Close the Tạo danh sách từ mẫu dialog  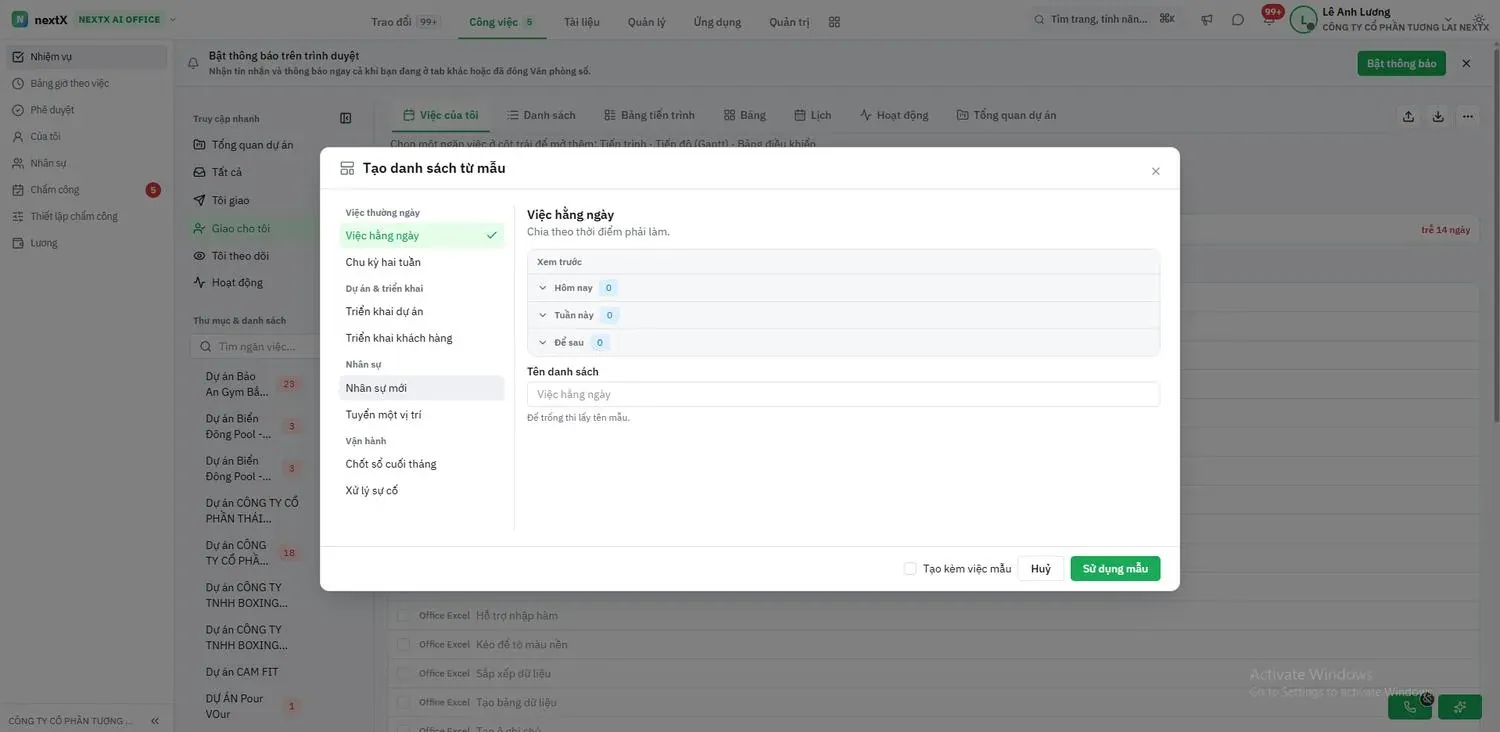(x=1156, y=171)
